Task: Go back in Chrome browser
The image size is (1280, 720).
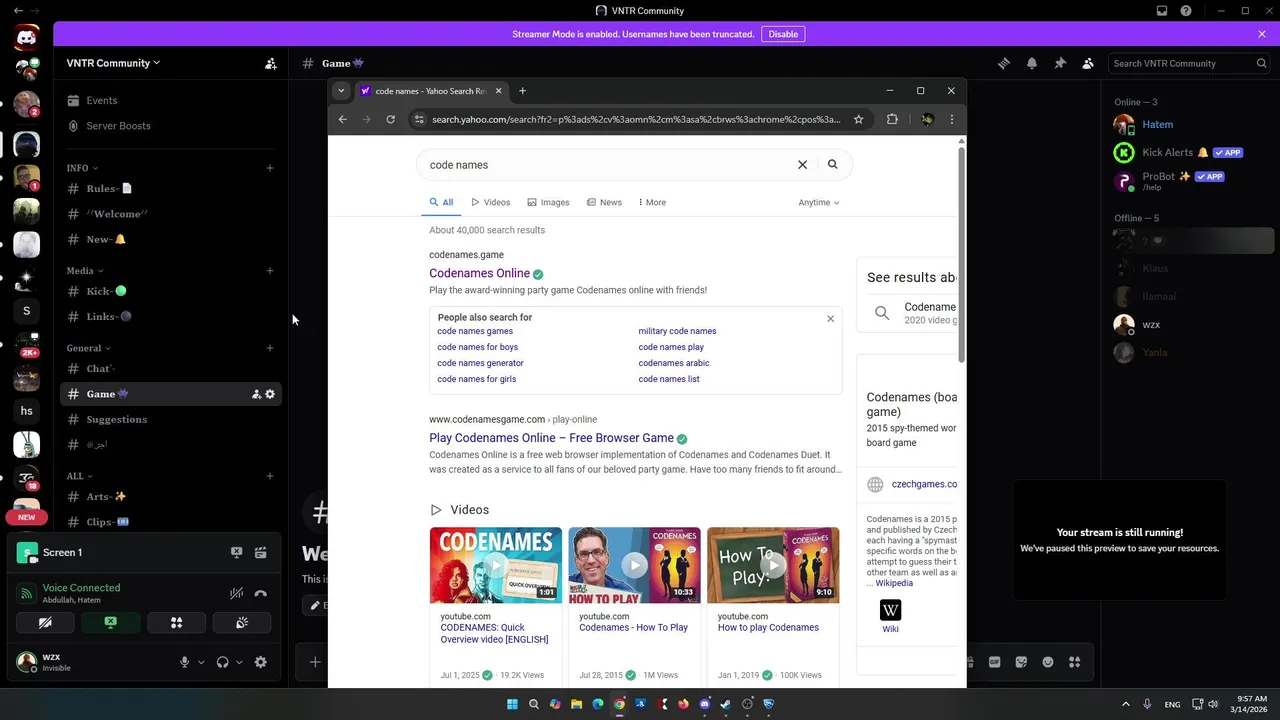Action: [342, 119]
